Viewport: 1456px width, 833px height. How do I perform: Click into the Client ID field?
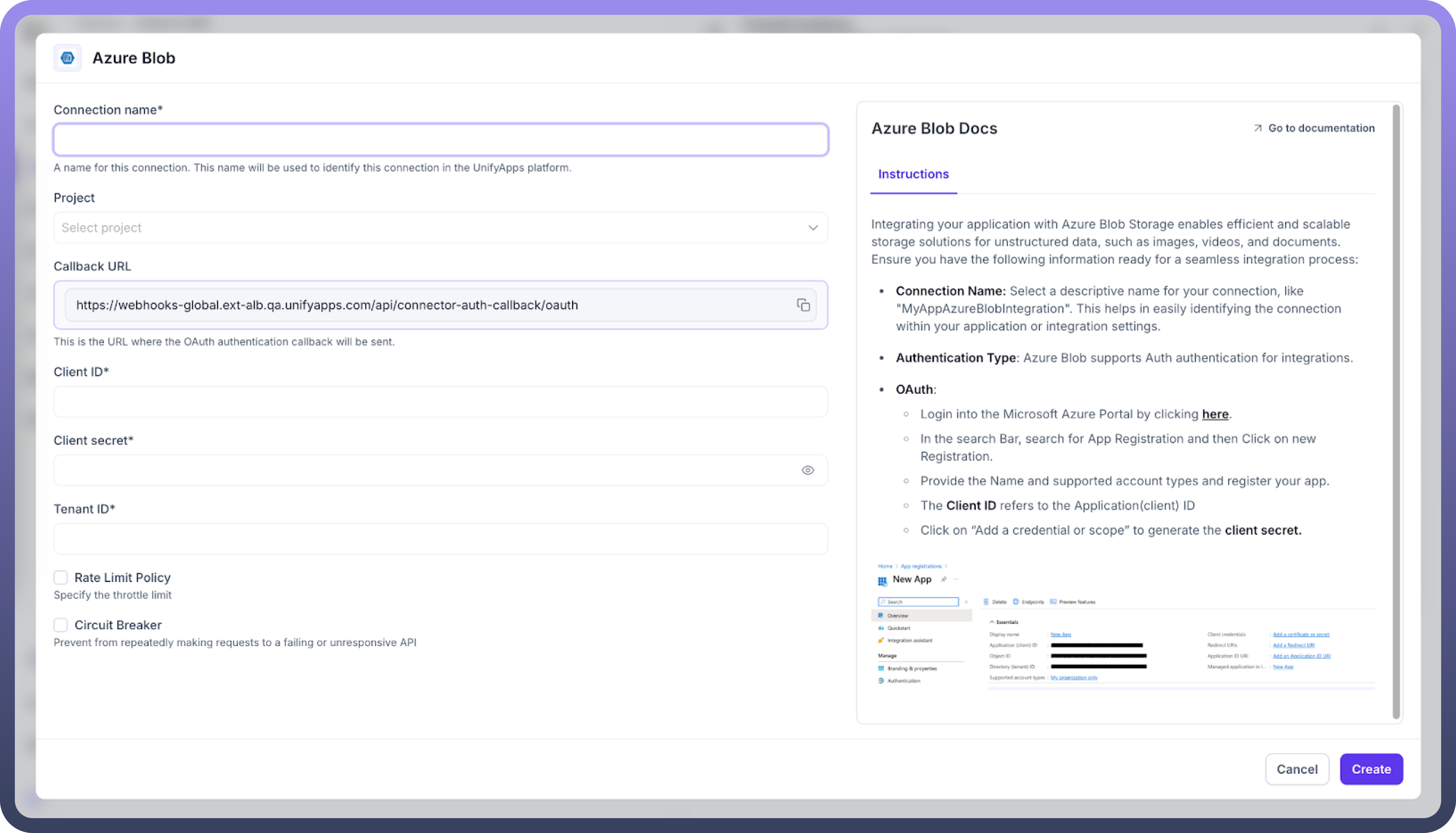tap(441, 402)
